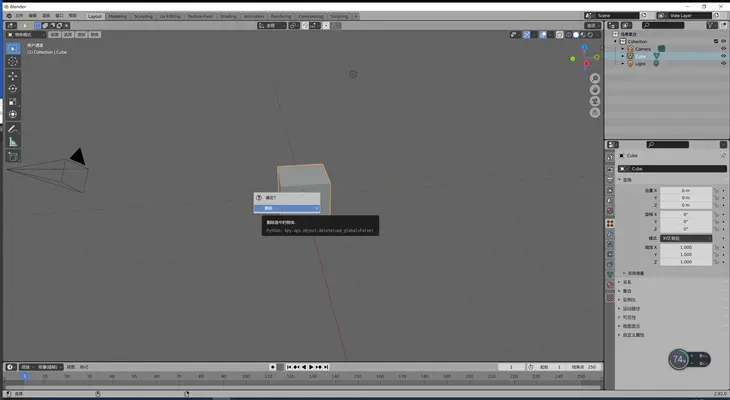Collapse the Transform panel in properties
This screenshot has height=400, width=730.
620,180
